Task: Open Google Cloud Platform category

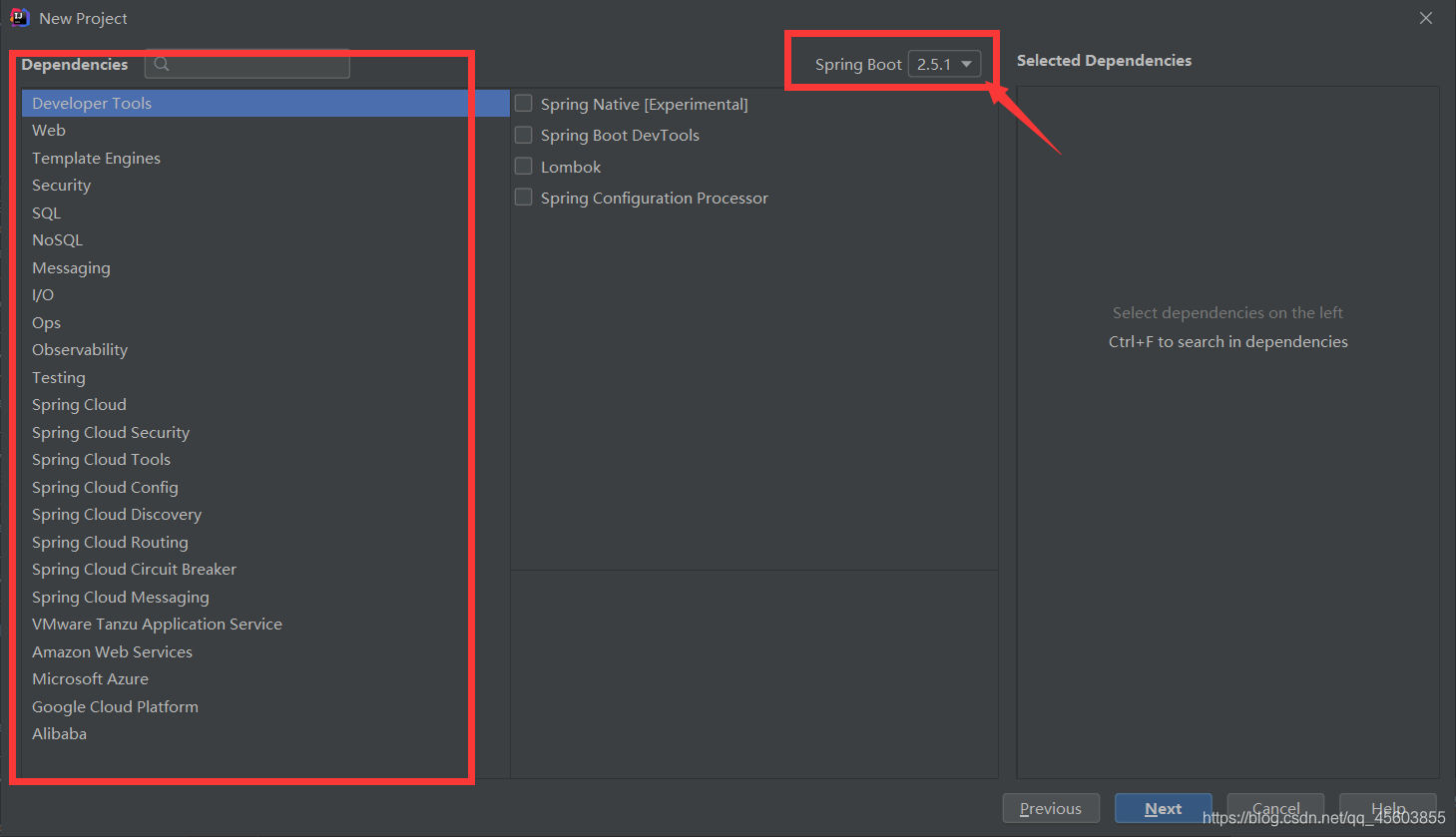Action: coord(265,706)
